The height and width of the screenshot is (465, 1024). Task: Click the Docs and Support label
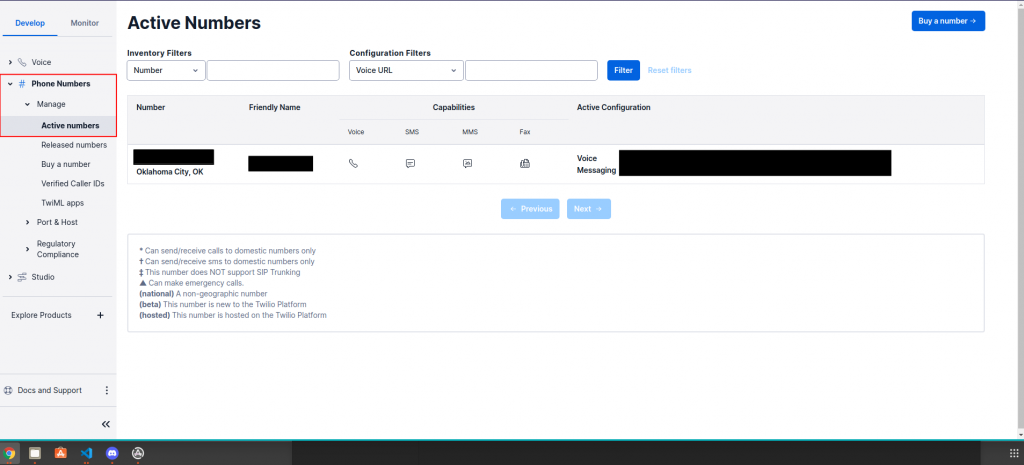pos(50,391)
